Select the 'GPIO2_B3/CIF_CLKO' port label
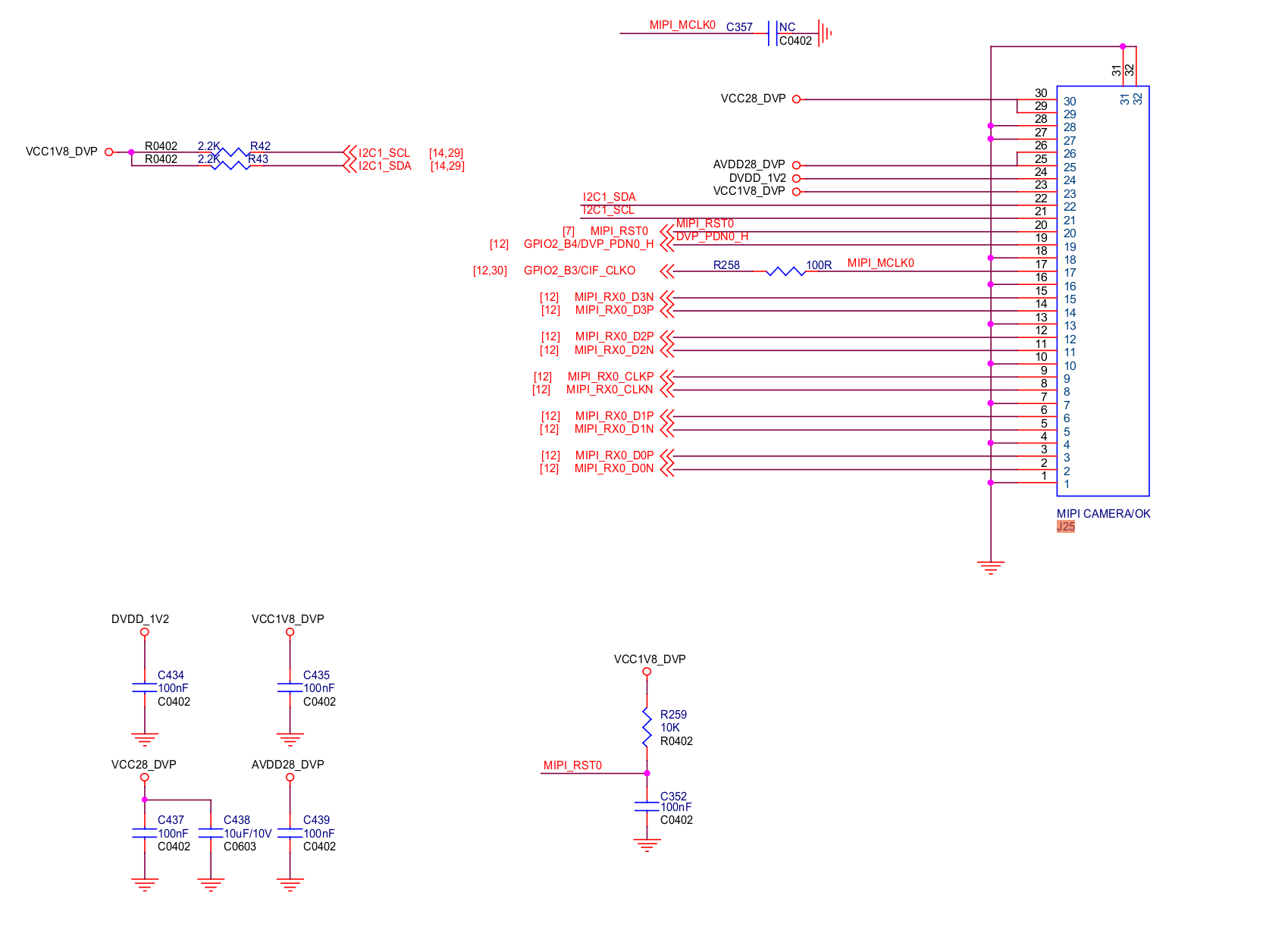This screenshot has width=1288, height=930. point(580,271)
